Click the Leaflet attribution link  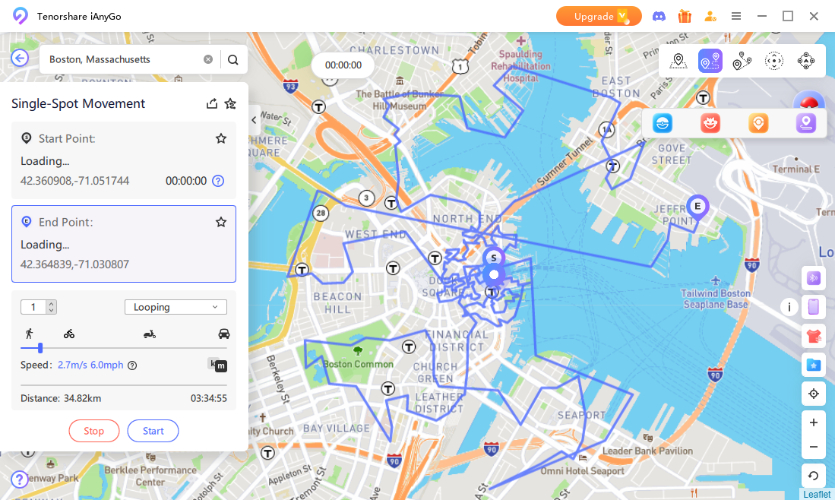tap(816, 495)
